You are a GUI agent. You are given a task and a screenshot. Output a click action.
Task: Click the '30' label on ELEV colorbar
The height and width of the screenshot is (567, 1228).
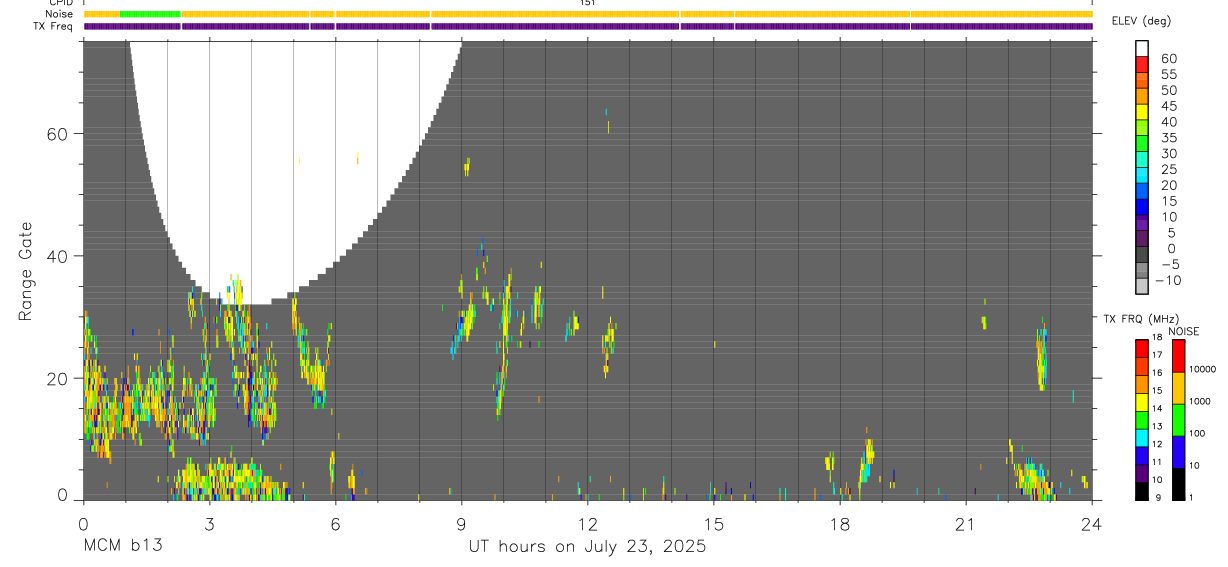pyautogui.click(x=1168, y=154)
